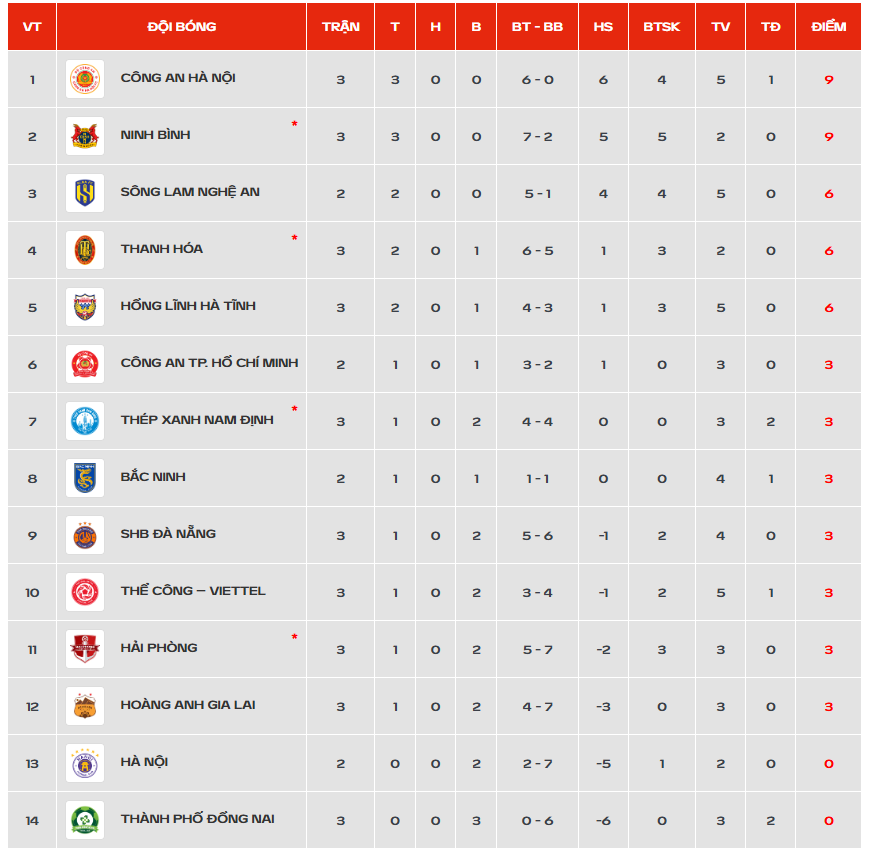Select the HS column header
Screen dimensions: 870x854
603,27
